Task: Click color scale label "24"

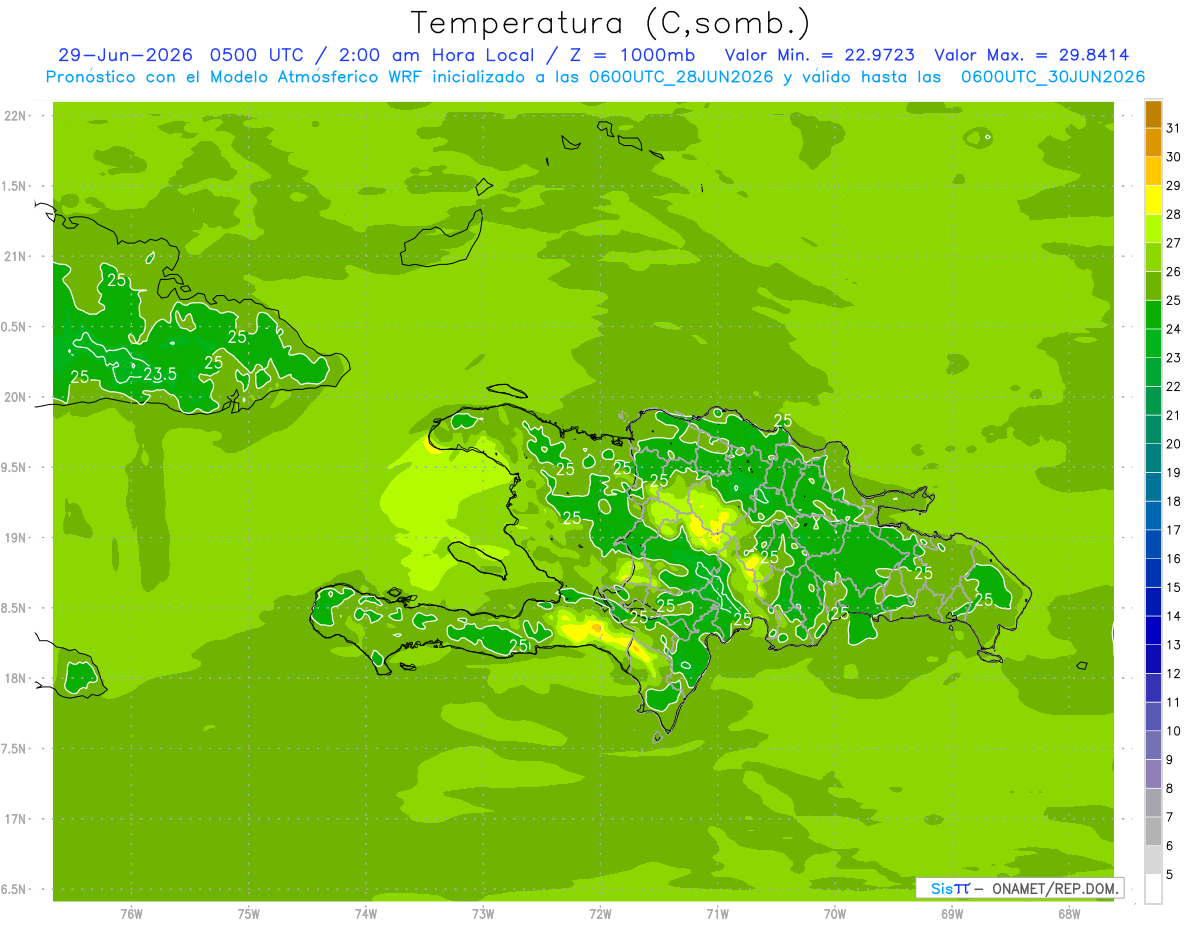Action: tap(1174, 329)
